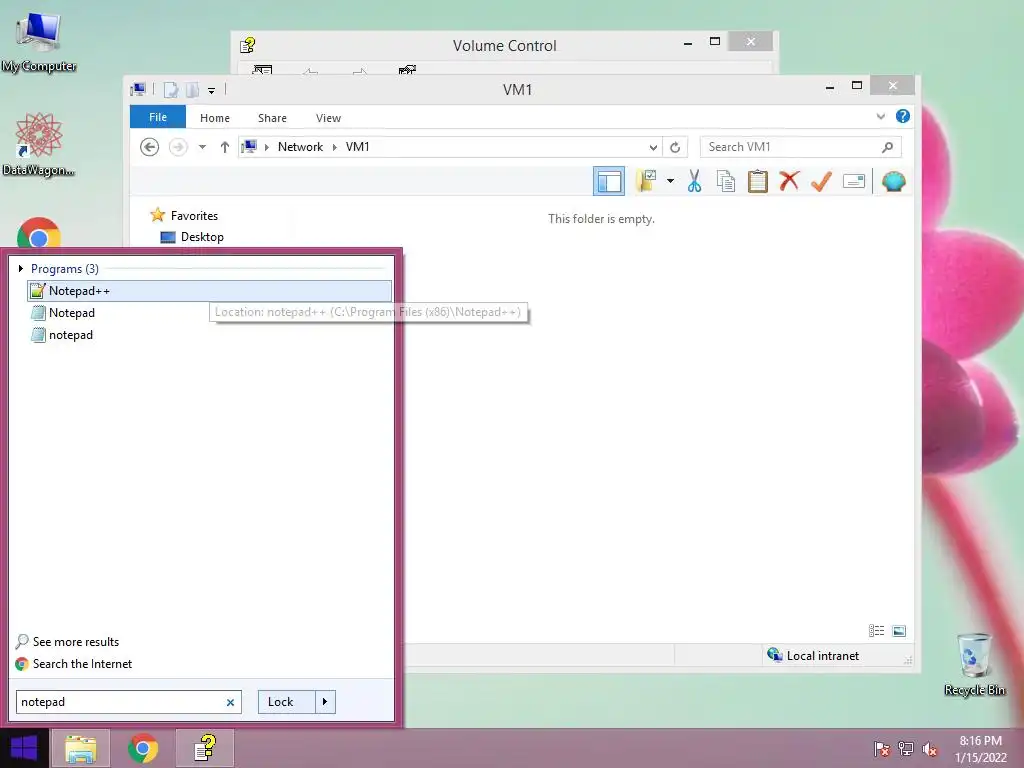Select Favorites in navigation pane
This screenshot has width=1024, height=768.
[x=194, y=216]
